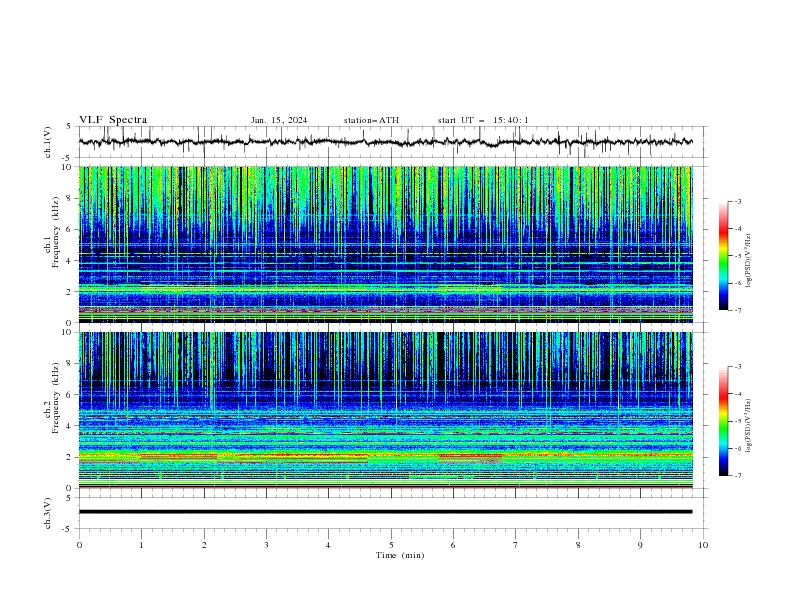Click time axis tick label "9"

640,545
